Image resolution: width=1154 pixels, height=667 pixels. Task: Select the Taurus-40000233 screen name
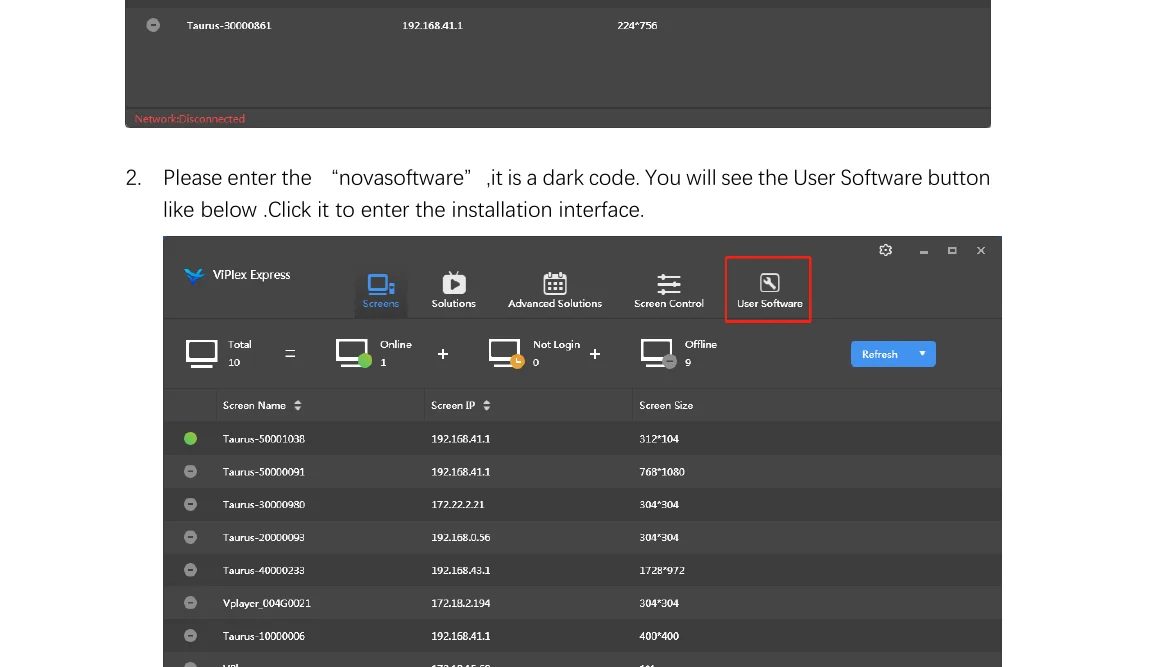[263, 571]
